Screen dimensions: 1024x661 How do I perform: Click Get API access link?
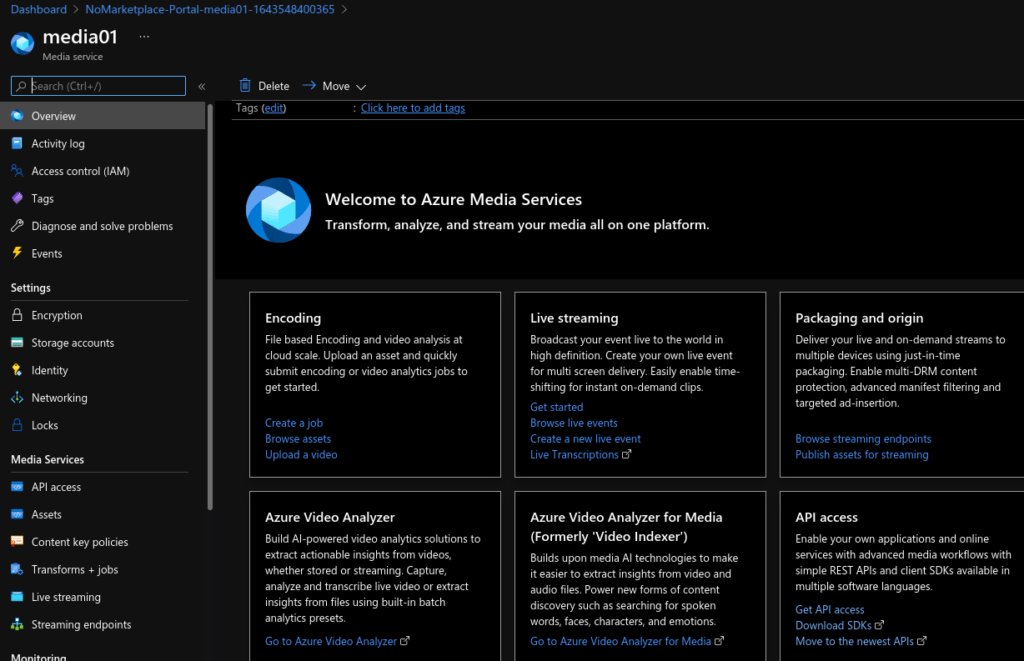(x=829, y=609)
